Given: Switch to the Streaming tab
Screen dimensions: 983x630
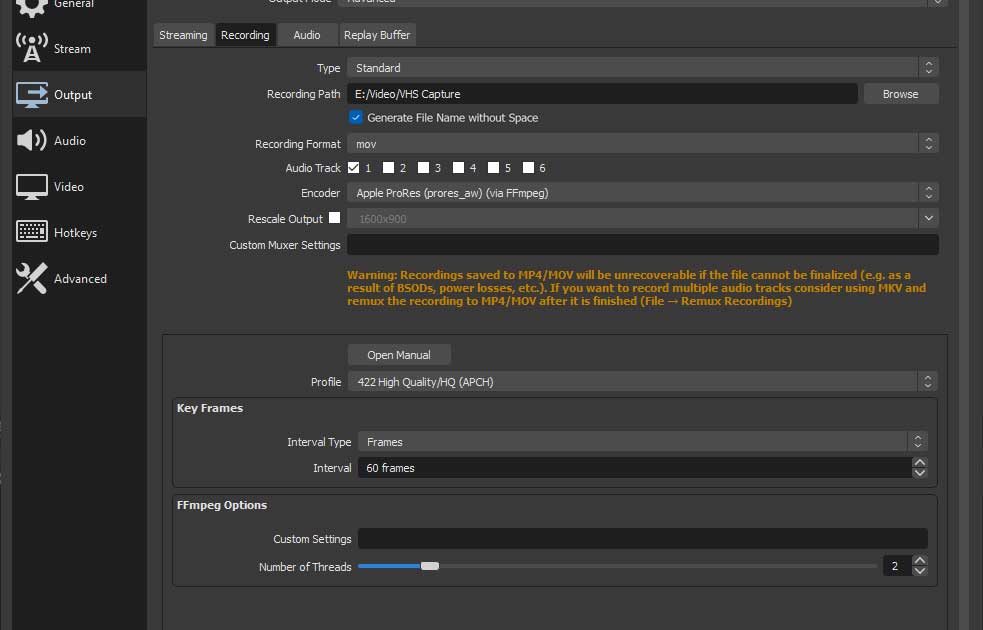Looking at the screenshot, I should [184, 35].
